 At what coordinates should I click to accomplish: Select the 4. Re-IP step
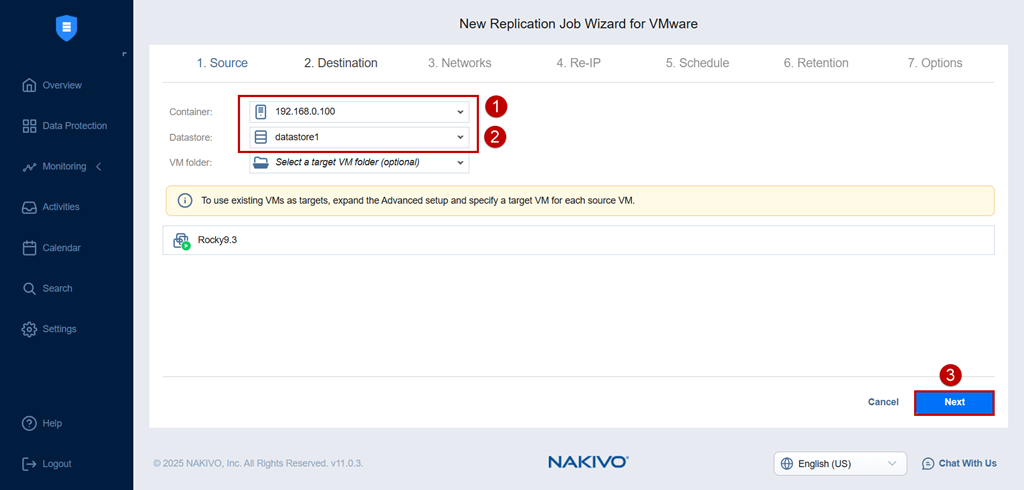tap(579, 63)
